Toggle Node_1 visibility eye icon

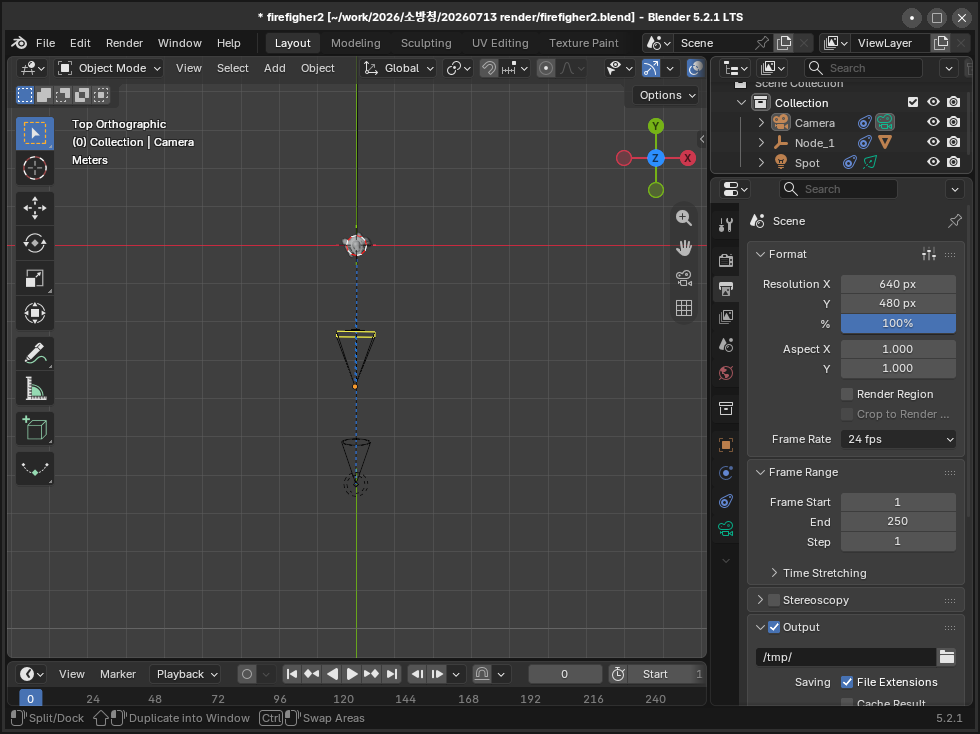click(933, 143)
